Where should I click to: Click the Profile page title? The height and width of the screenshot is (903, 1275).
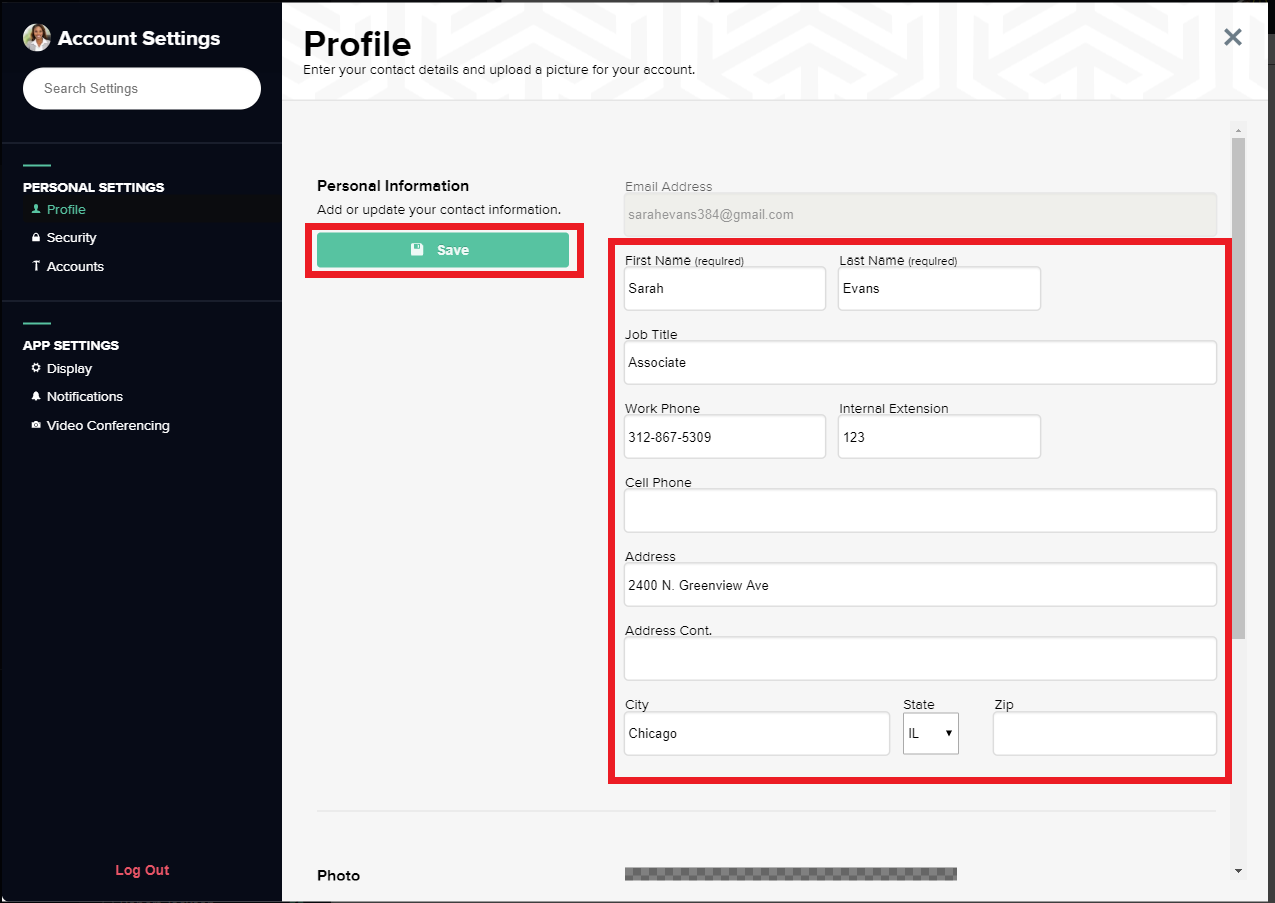click(x=357, y=45)
